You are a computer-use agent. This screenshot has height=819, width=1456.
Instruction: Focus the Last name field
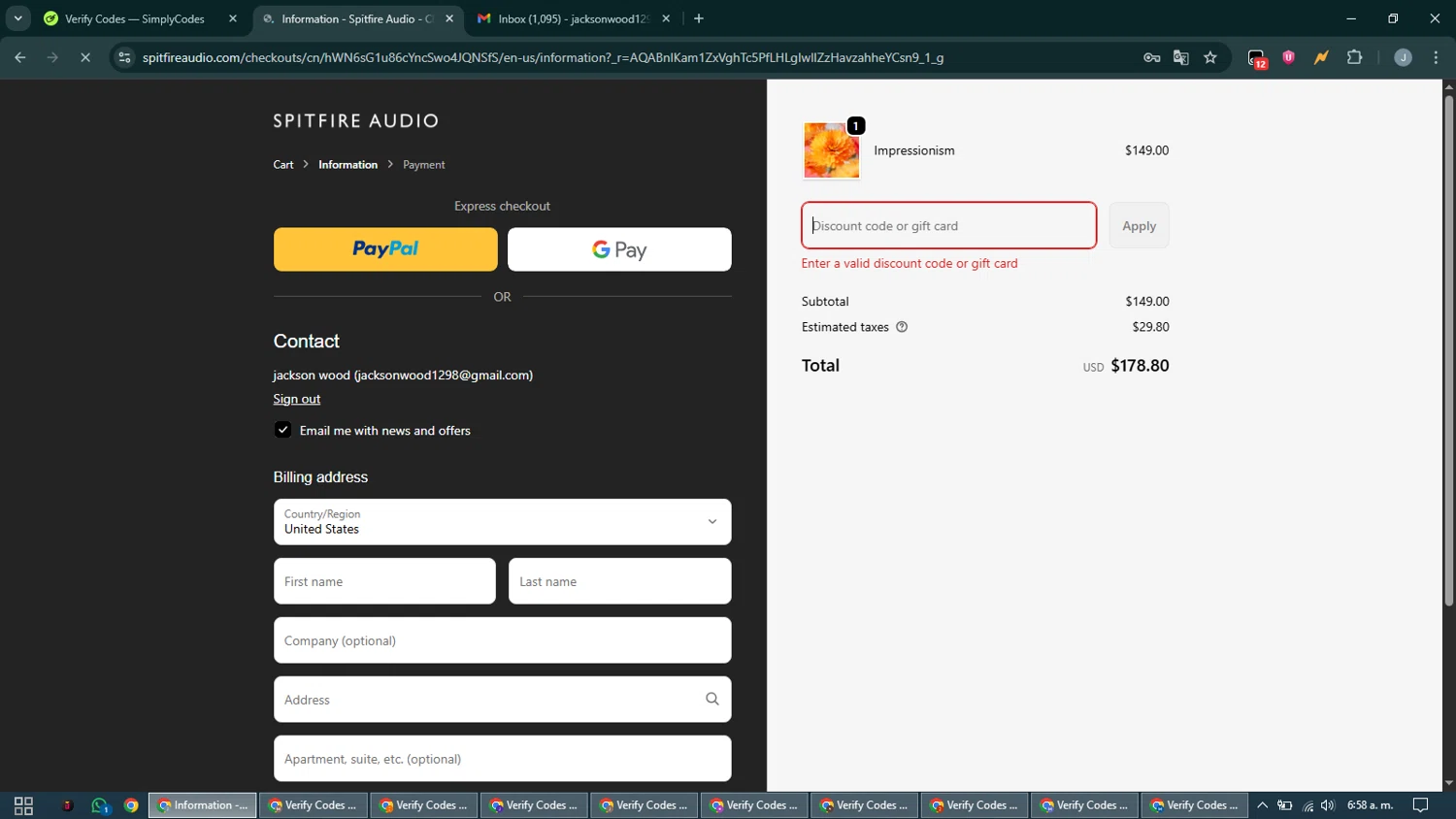(619, 581)
